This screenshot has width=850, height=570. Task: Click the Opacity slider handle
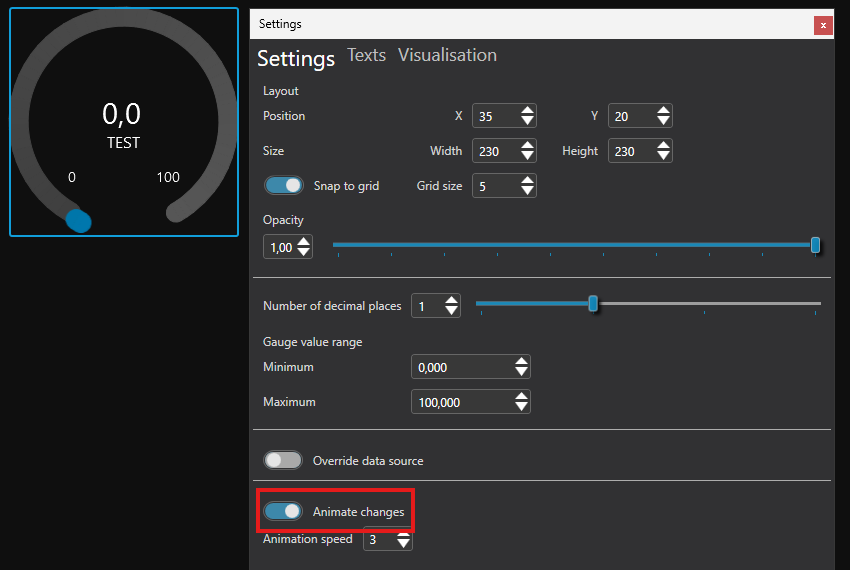click(x=816, y=245)
